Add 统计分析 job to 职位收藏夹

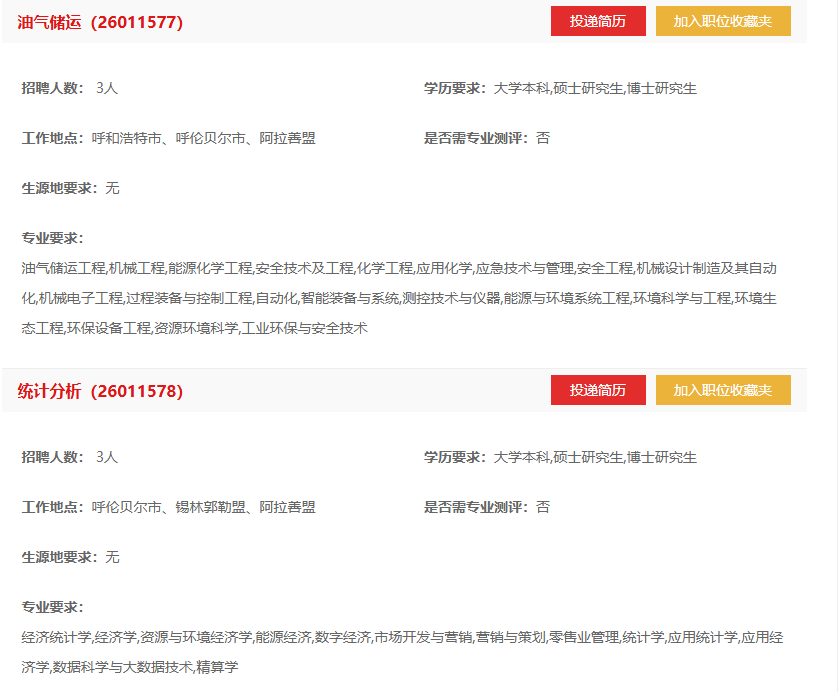(x=722, y=390)
